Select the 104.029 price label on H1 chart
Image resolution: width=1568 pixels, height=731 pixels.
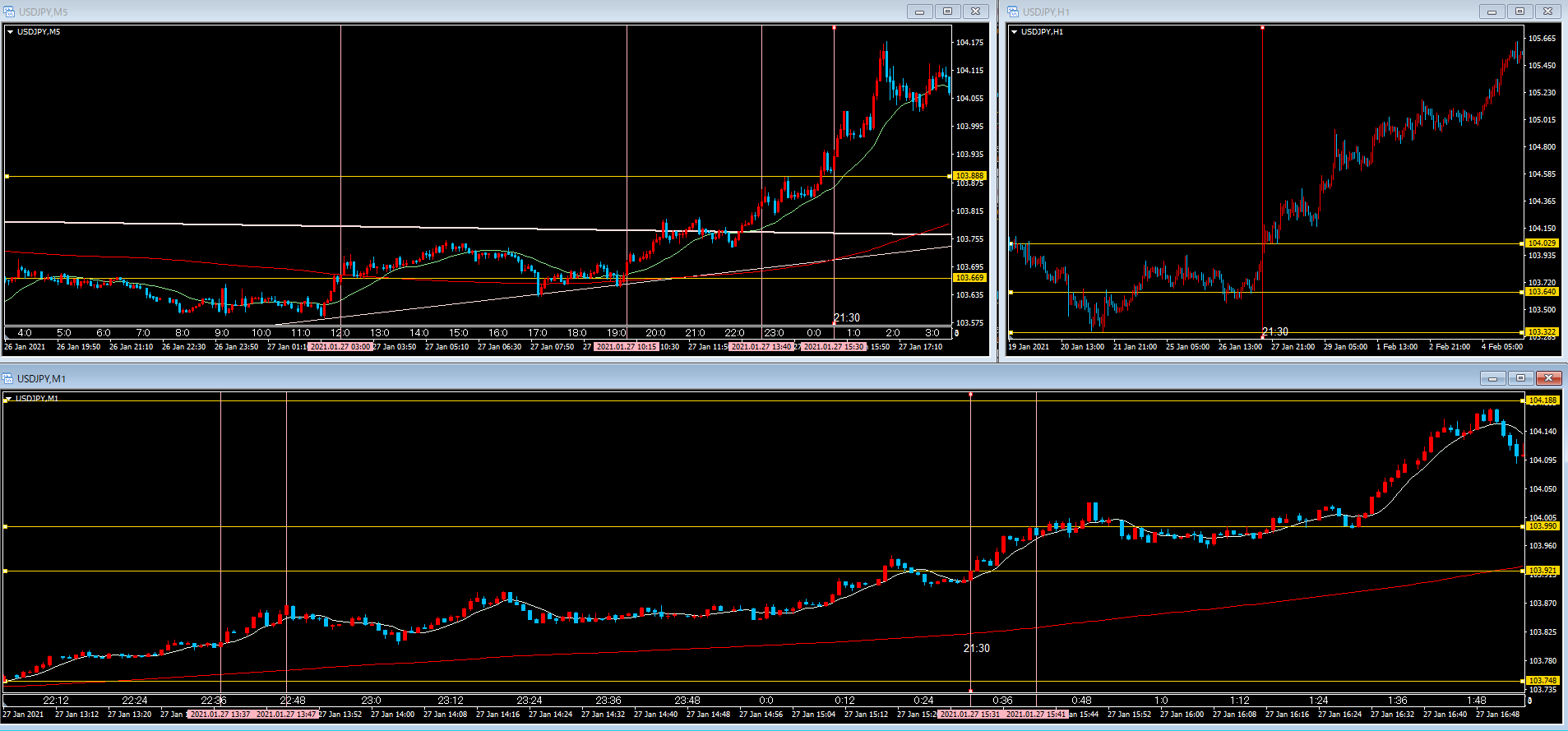tap(1542, 243)
